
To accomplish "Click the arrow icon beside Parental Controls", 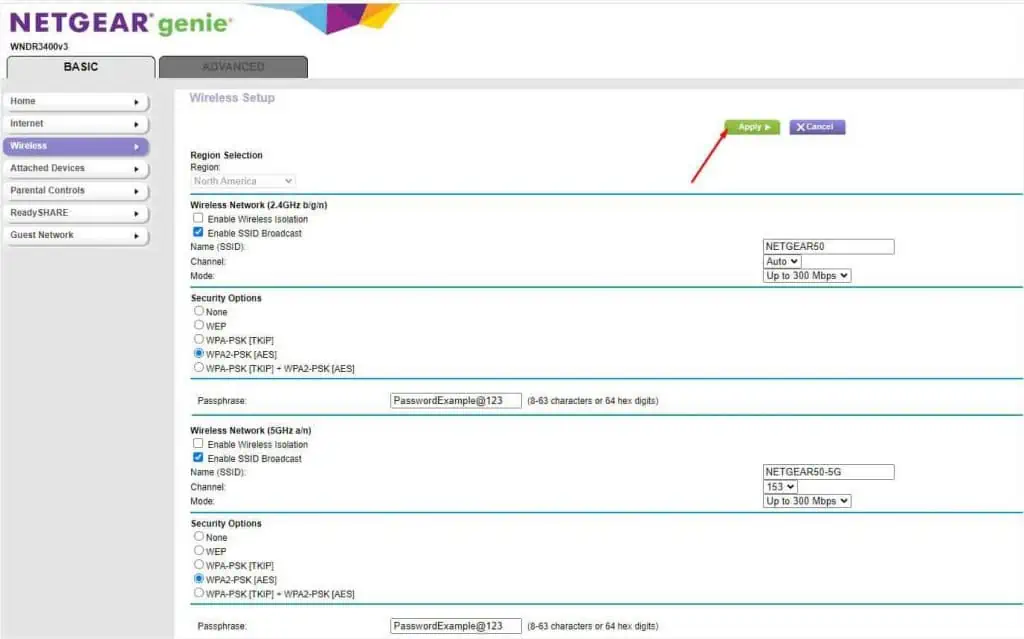I will [136, 191].
